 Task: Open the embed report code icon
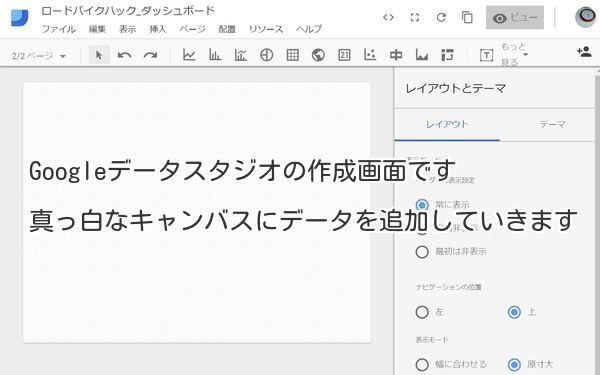pos(388,17)
